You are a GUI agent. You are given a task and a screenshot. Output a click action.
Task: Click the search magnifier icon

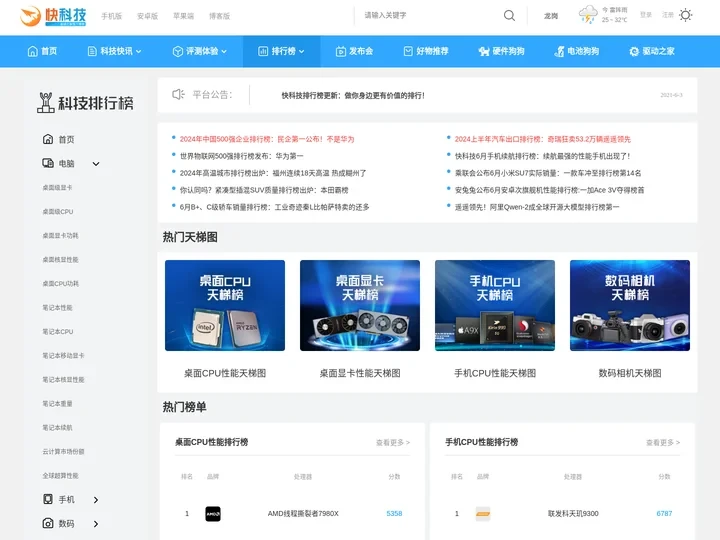click(x=509, y=15)
